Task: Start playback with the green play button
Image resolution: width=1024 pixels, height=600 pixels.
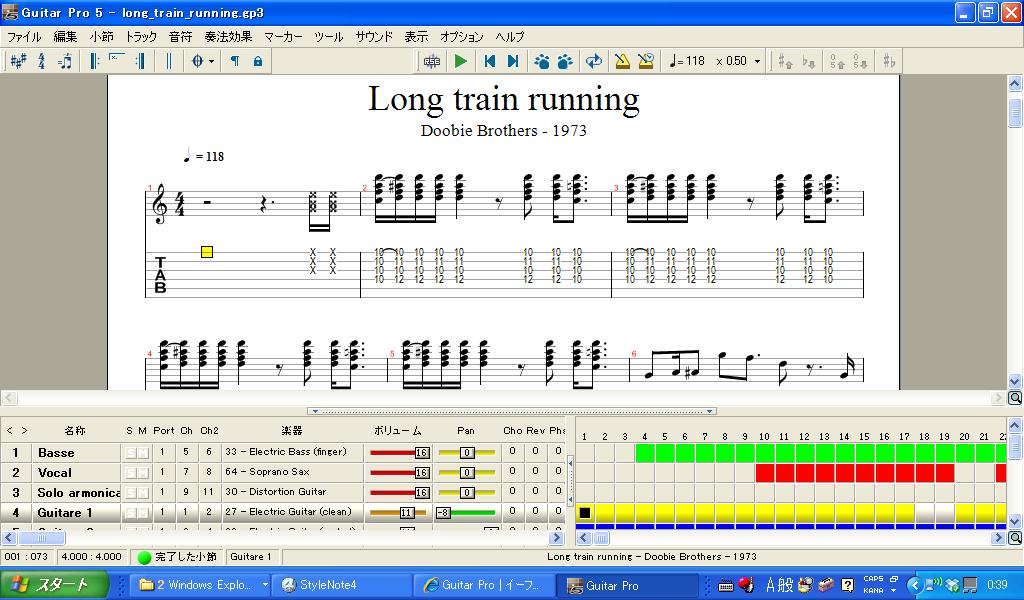Action: click(x=460, y=61)
